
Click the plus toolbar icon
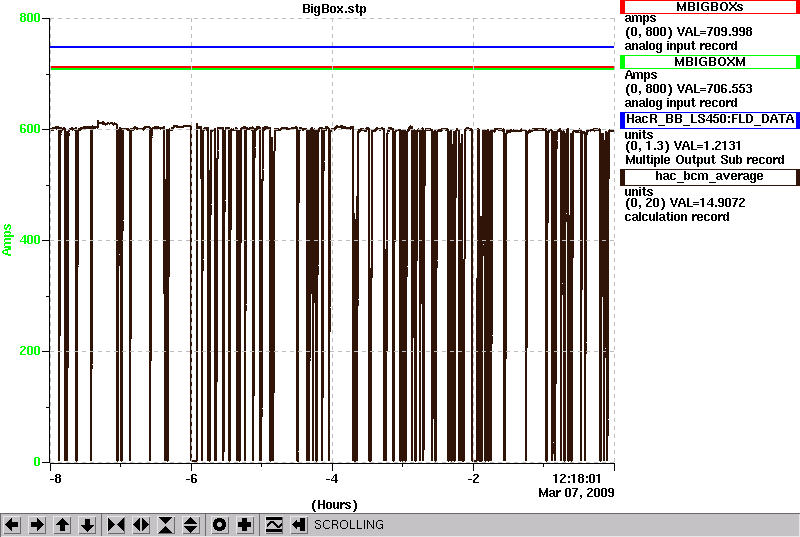click(245, 525)
